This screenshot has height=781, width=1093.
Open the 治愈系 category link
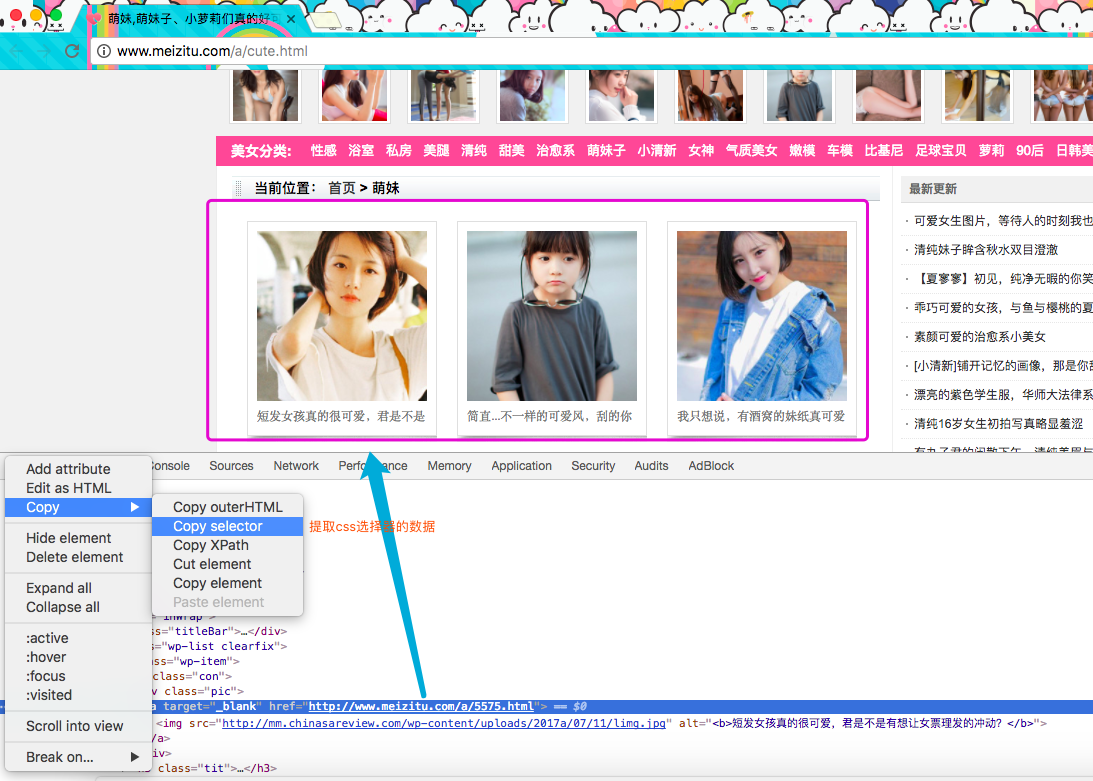(556, 151)
